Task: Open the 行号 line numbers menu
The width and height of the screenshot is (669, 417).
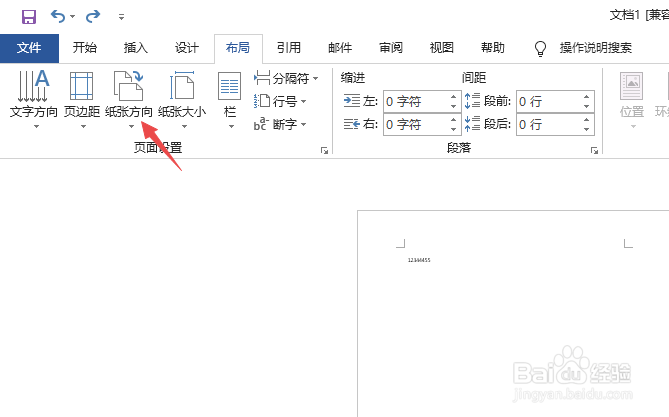Action: [x=280, y=101]
